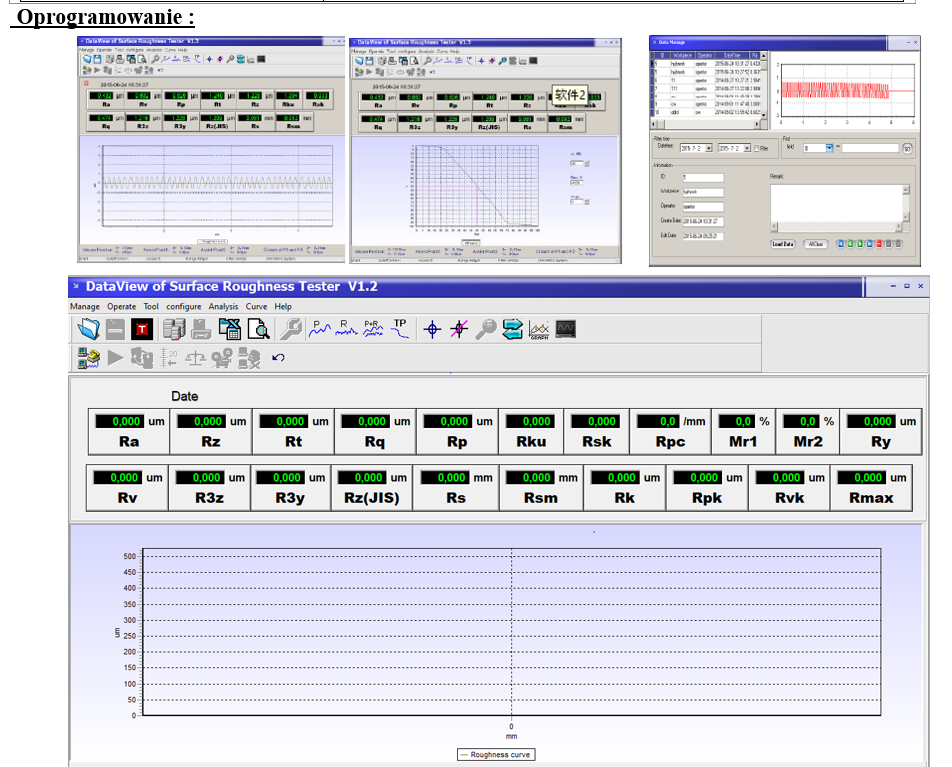Click the GRAPH icon in toolbar

[x=540, y=329]
